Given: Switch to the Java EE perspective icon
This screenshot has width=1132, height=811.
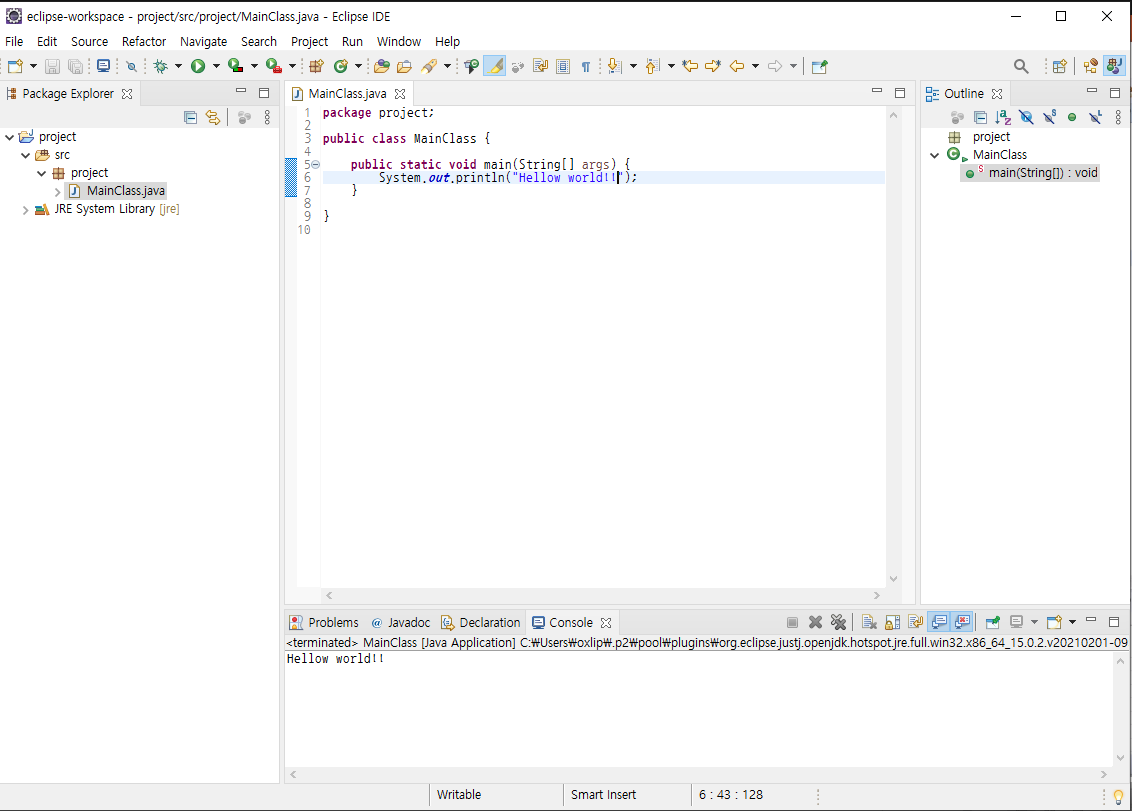Looking at the screenshot, I should coord(1090,66).
